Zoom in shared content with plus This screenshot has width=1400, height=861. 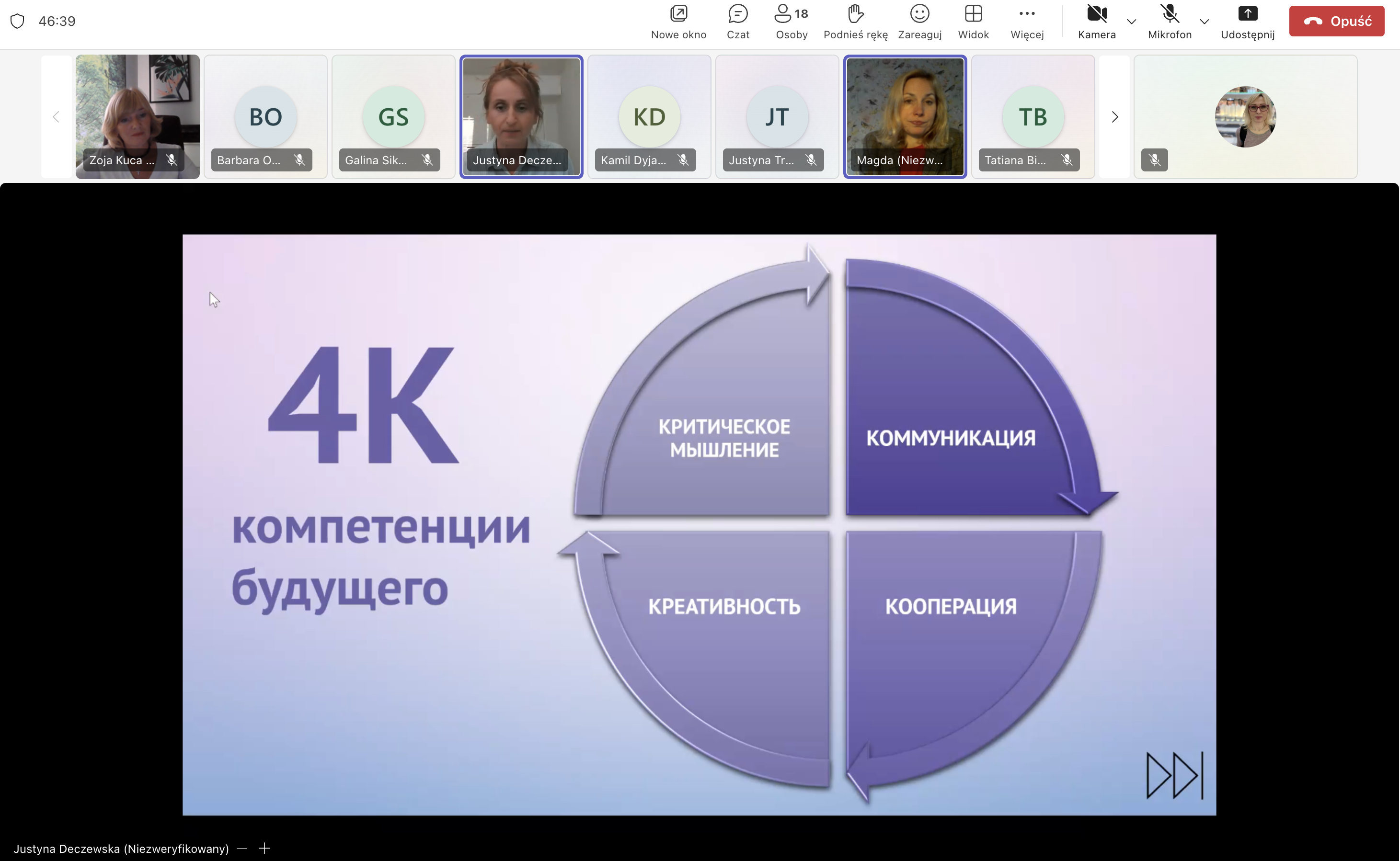(265, 849)
